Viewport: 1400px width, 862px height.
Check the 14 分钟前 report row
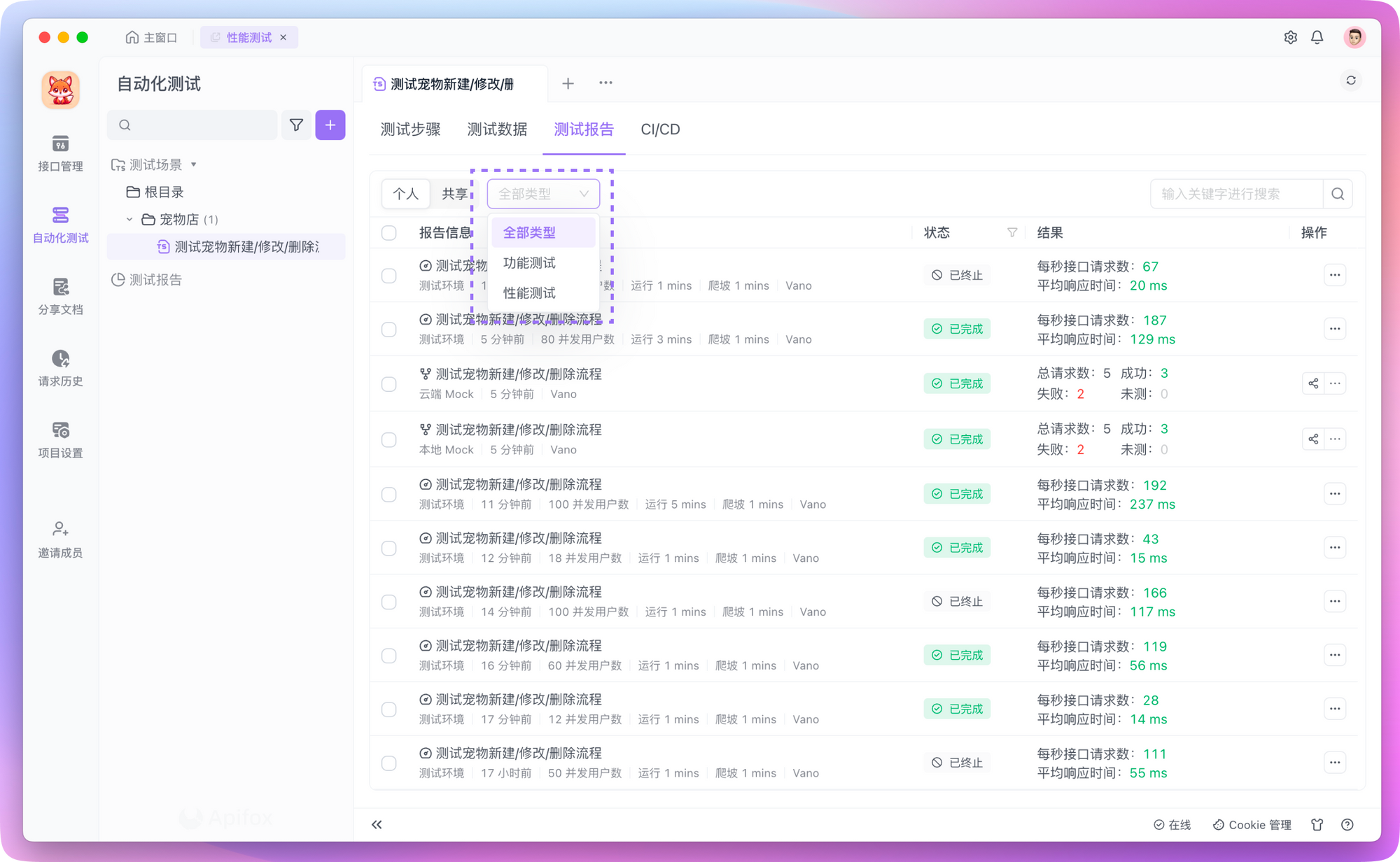[x=389, y=602]
